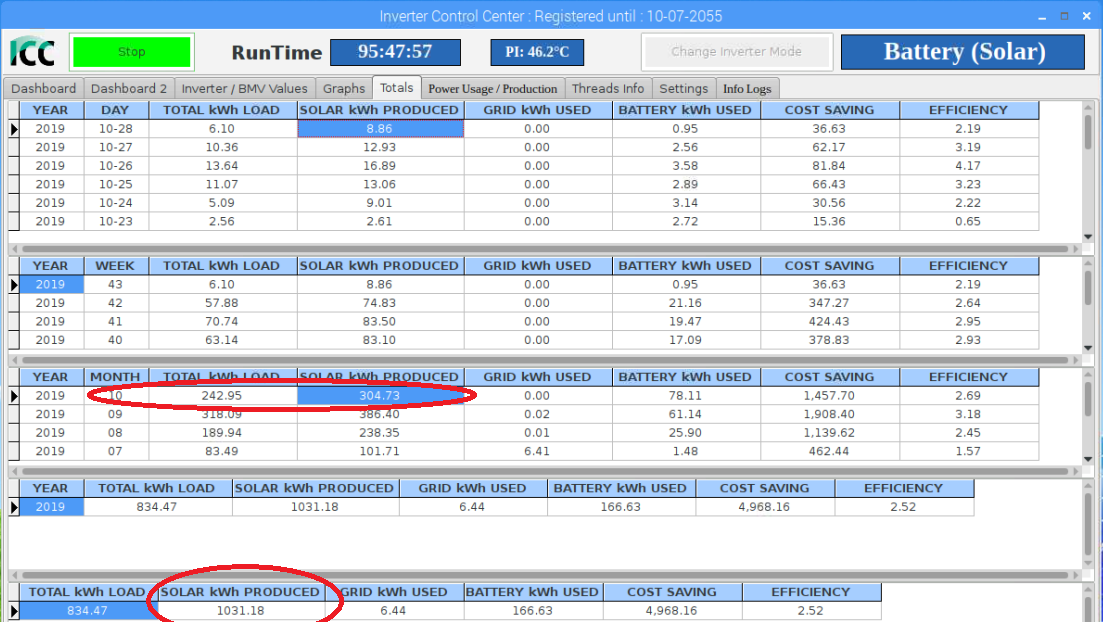Viewport: 1103px width, 622px height.
Task: Open the Power Usage / Production tab
Action: tap(492, 88)
